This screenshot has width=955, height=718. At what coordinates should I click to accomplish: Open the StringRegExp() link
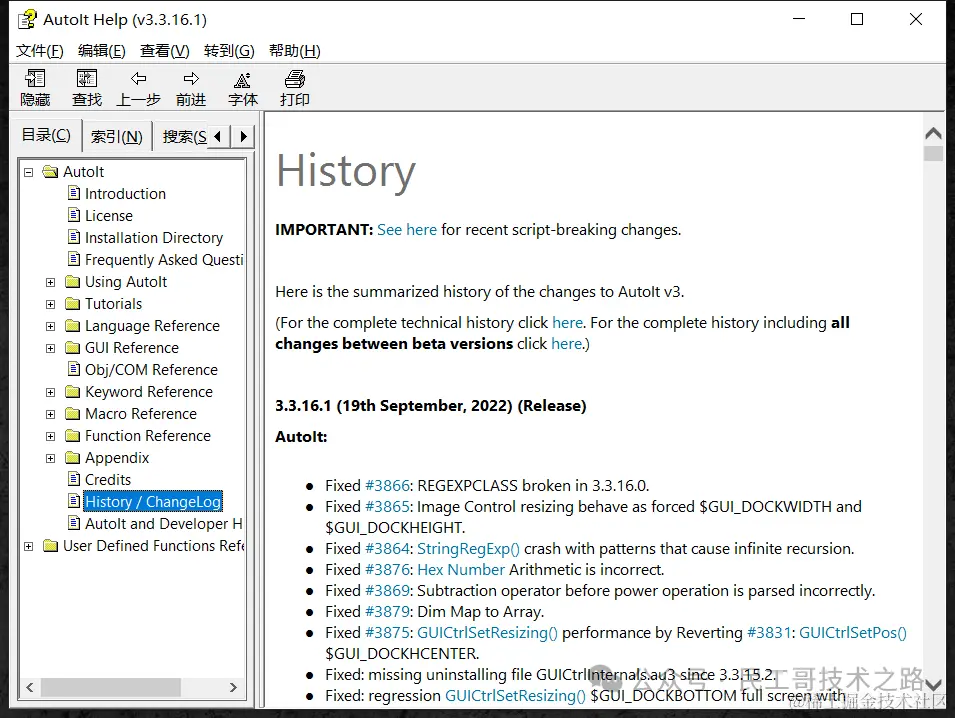click(x=468, y=548)
